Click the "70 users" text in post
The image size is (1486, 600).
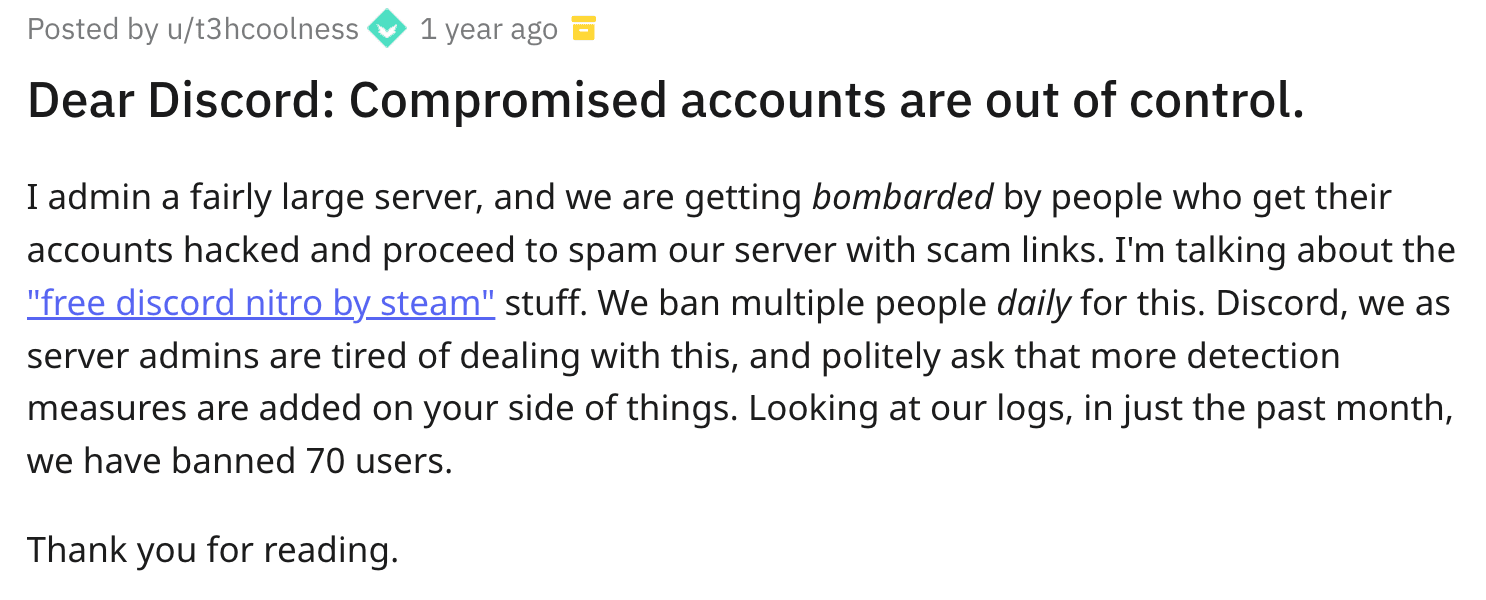tap(374, 461)
